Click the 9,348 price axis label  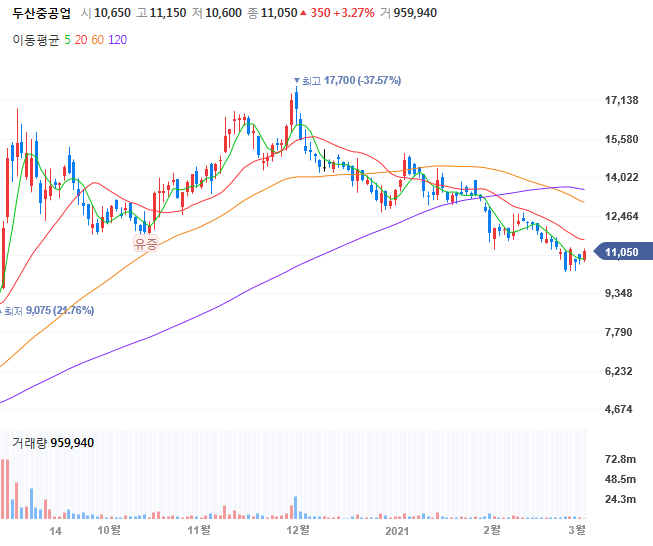tap(618, 294)
